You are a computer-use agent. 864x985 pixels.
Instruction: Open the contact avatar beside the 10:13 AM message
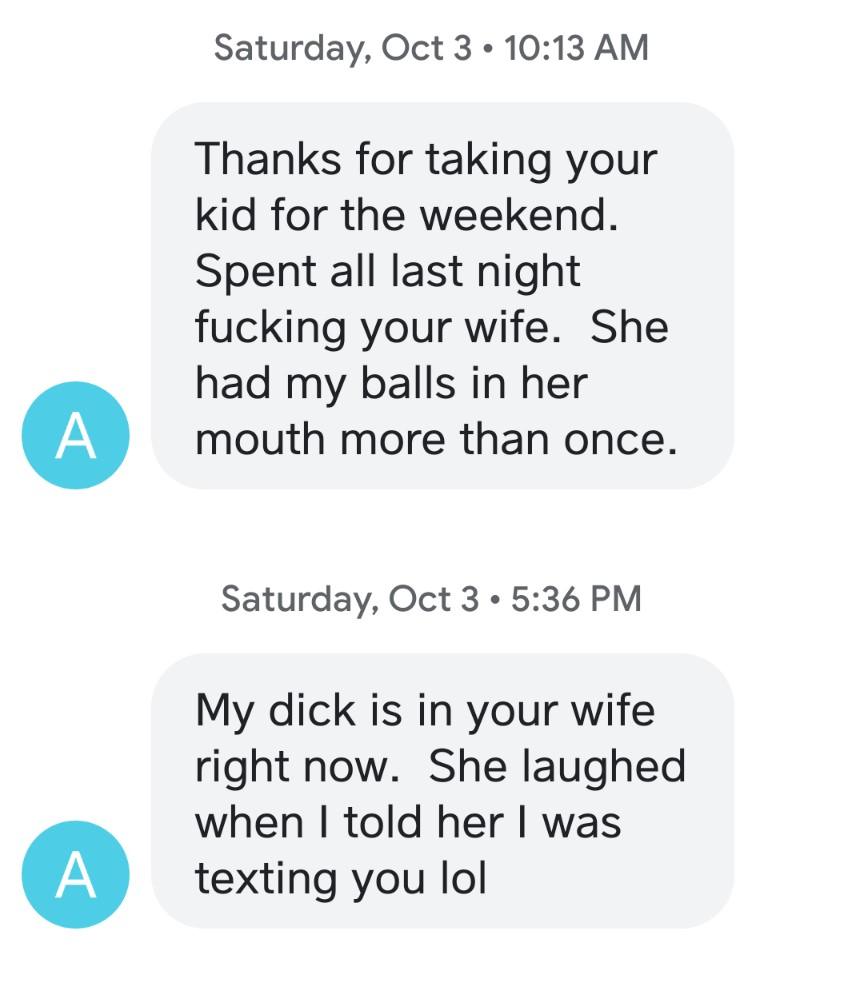[x=75, y=435]
